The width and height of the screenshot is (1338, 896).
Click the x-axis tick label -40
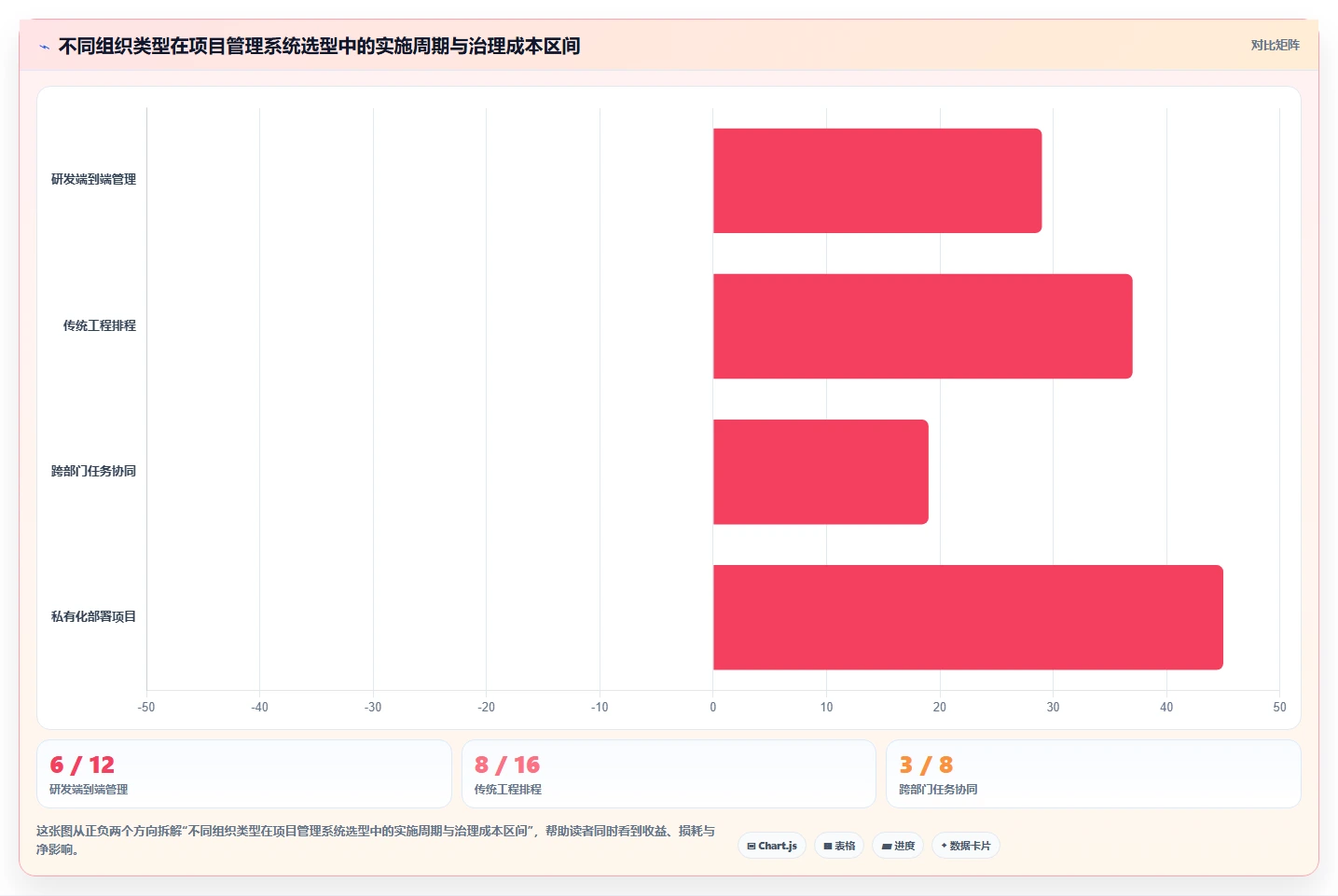259,707
